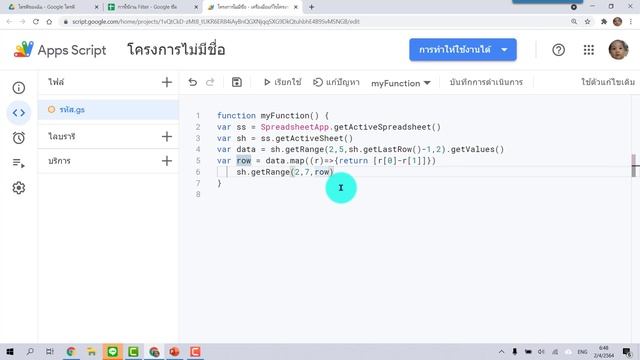Click the editor vertical scrollbar marker
Viewport: 640px width, 360px height.
click(633, 165)
